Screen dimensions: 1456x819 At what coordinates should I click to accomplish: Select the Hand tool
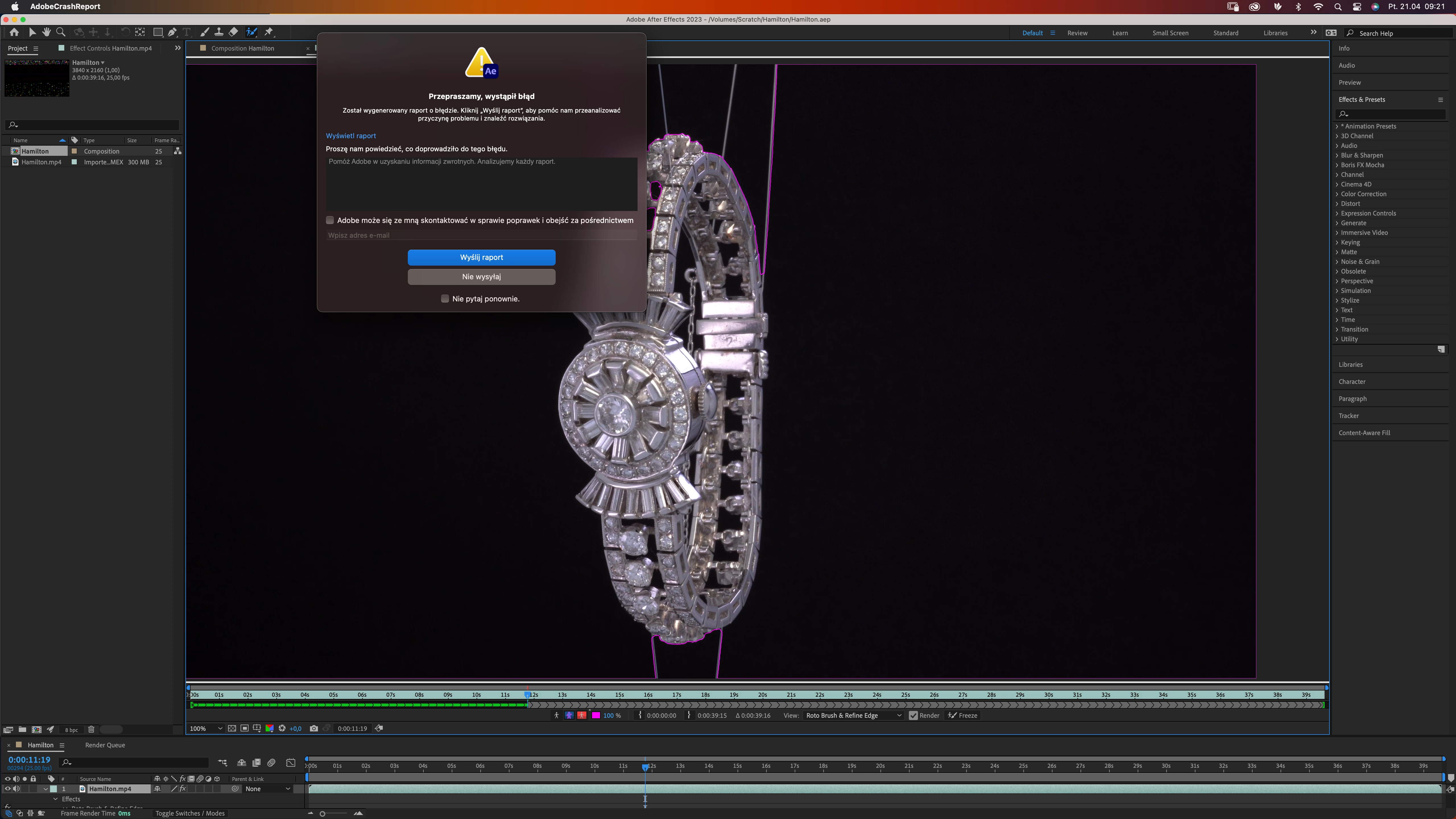click(46, 32)
